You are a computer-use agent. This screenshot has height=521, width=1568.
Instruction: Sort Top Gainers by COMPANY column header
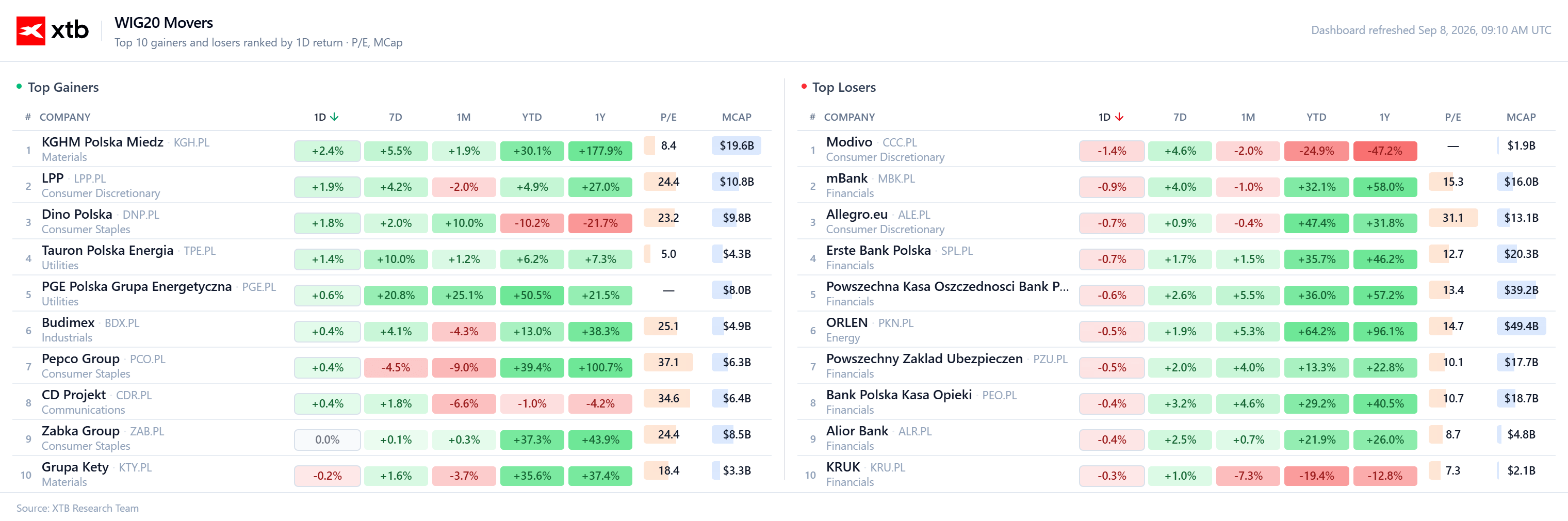click(x=64, y=117)
